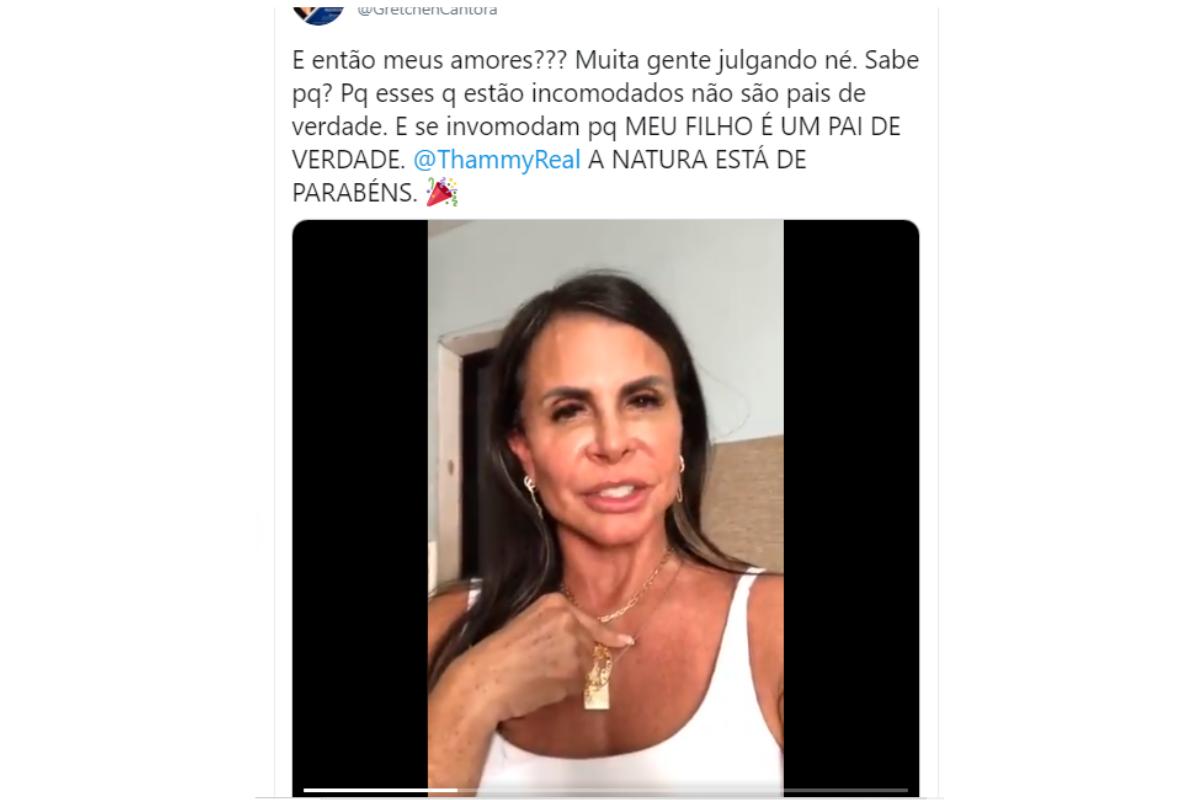Jump to the end of the video timeline
Screen dimensions: 1200x800
coord(905,790)
